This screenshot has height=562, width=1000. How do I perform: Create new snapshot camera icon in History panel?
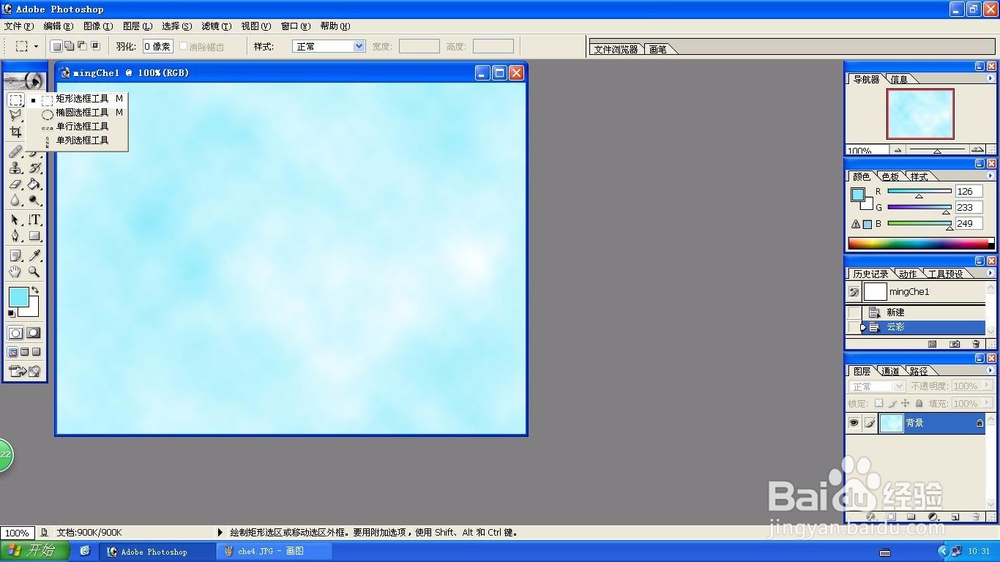point(954,344)
